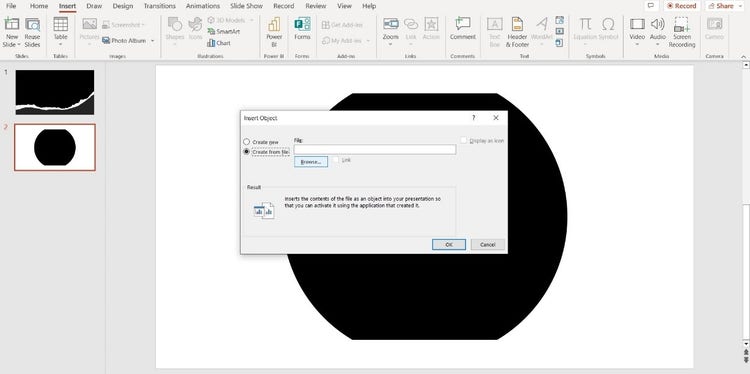
Task: Switch to the View tab
Action: point(344,6)
